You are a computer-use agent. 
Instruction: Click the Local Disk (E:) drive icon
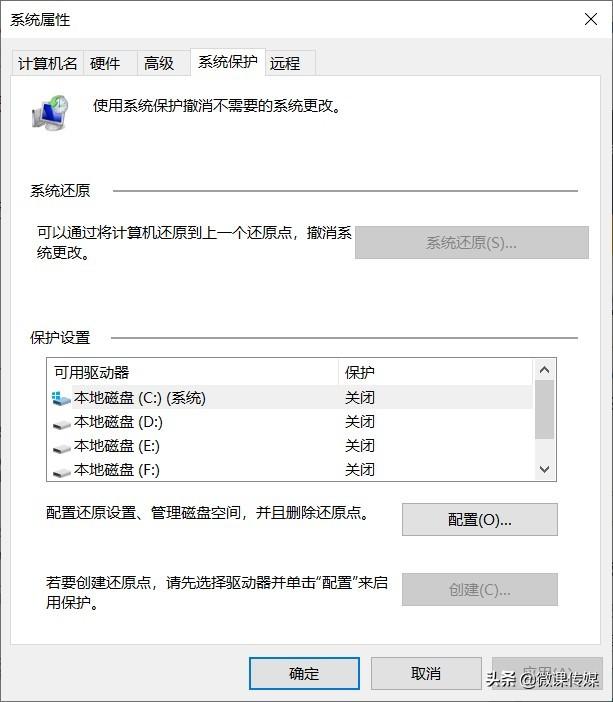62,447
